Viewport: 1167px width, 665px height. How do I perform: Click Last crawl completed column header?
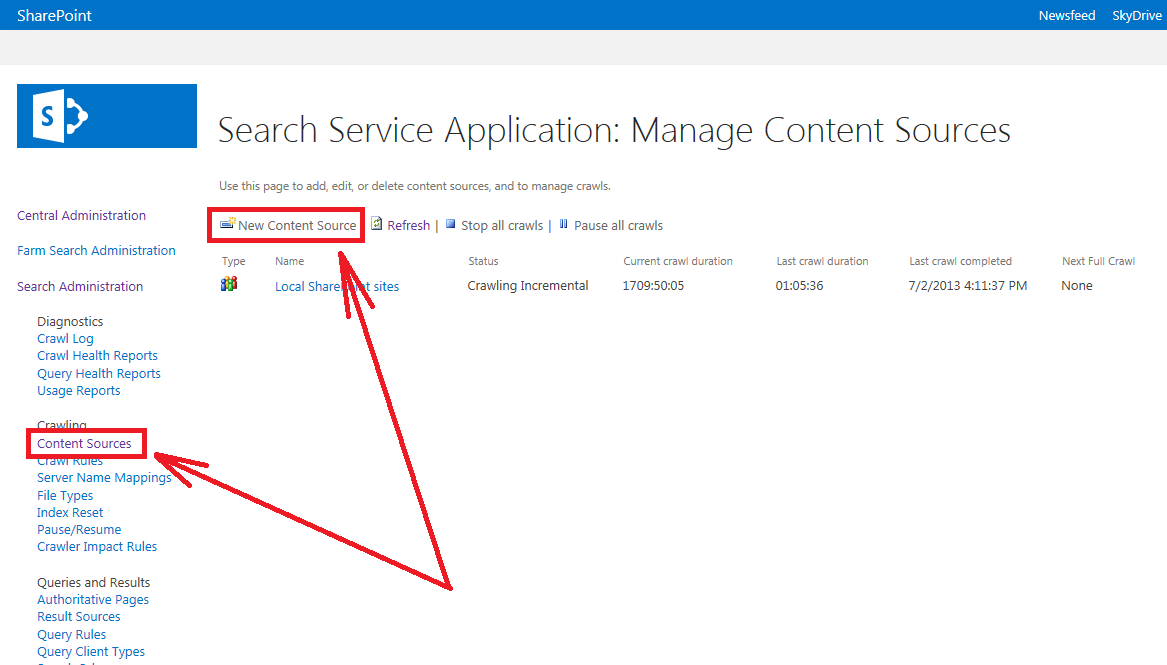960,261
